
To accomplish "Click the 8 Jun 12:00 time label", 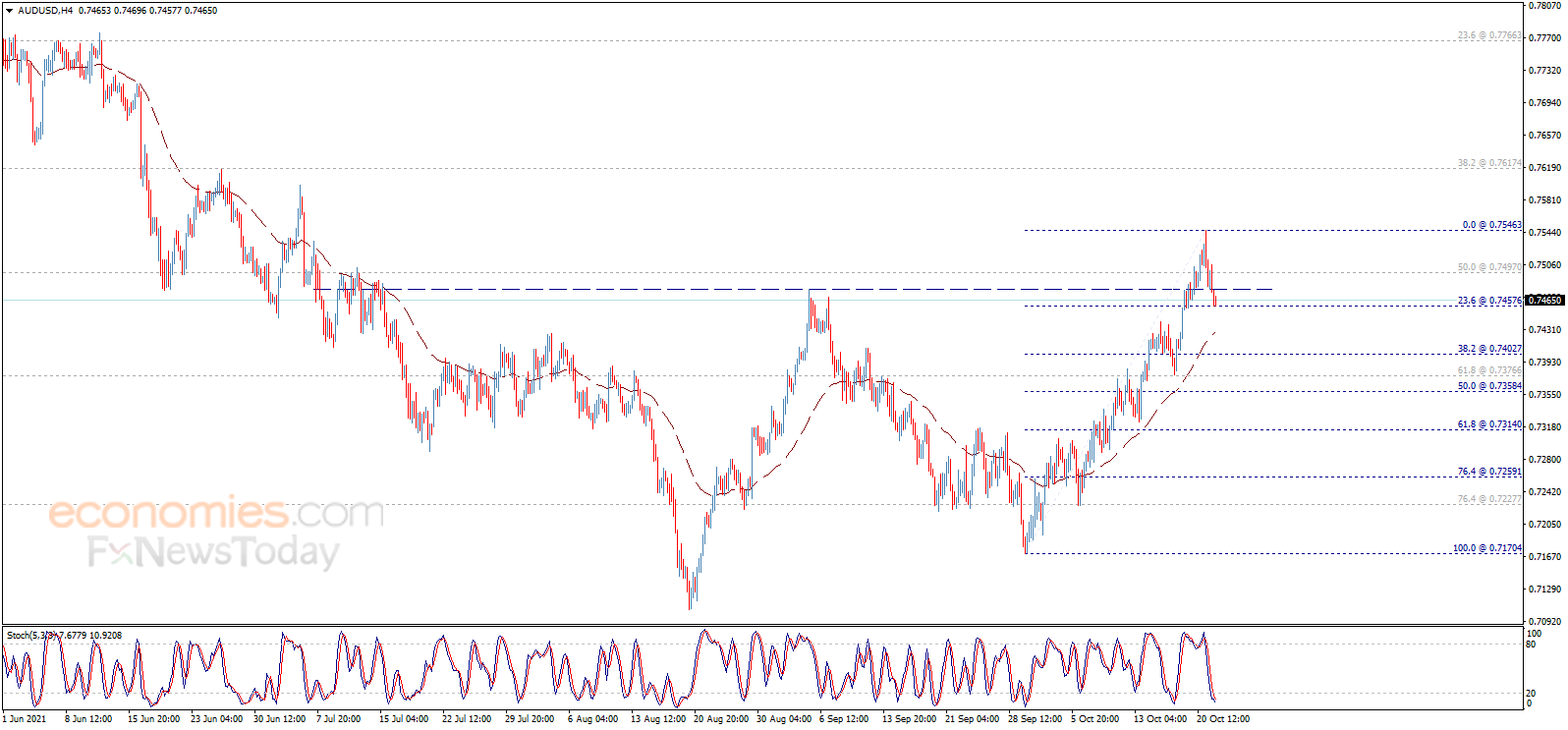I will pyautogui.click(x=88, y=719).
